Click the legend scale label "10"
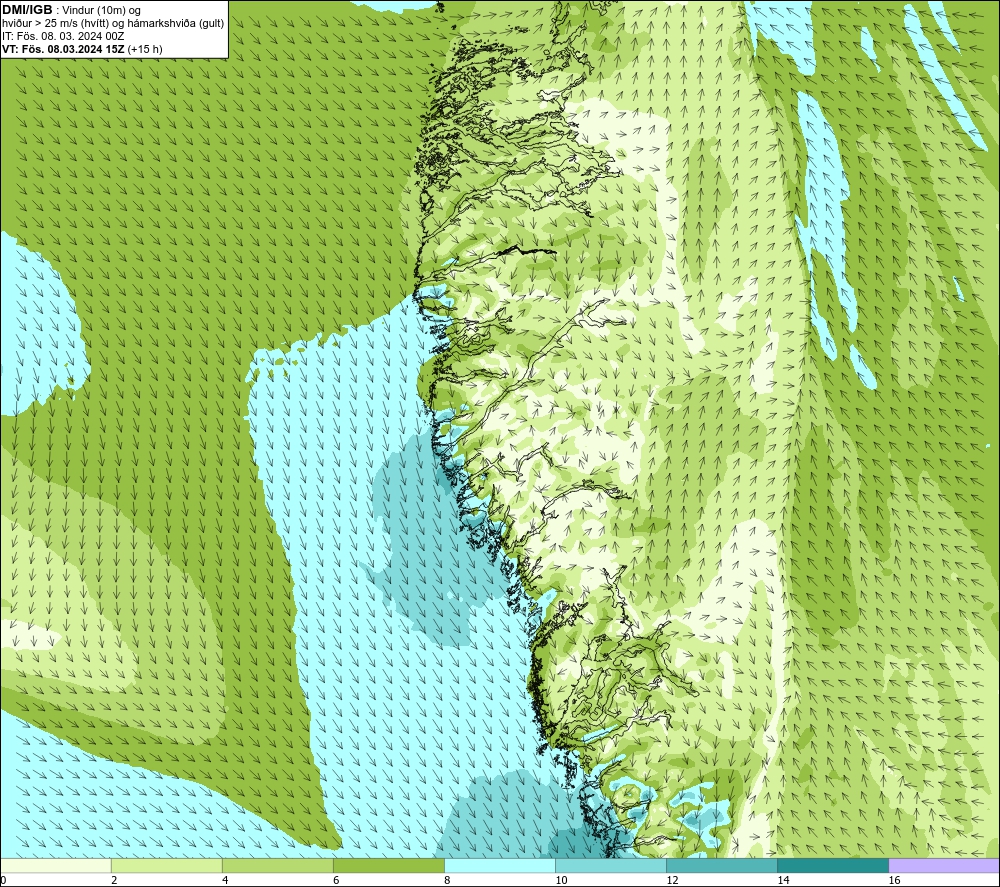The image size is (1000, 887). (561, 880)
